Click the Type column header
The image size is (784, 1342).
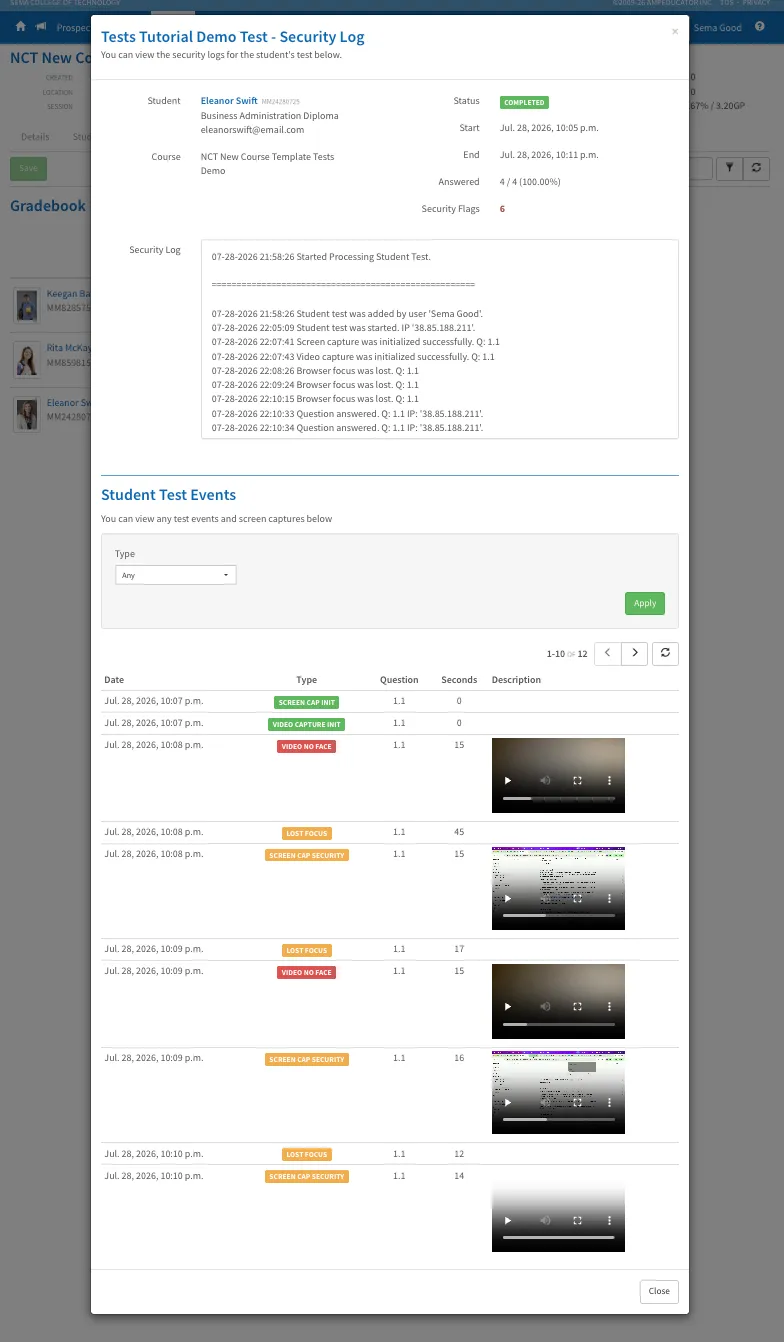coord(306,680)
